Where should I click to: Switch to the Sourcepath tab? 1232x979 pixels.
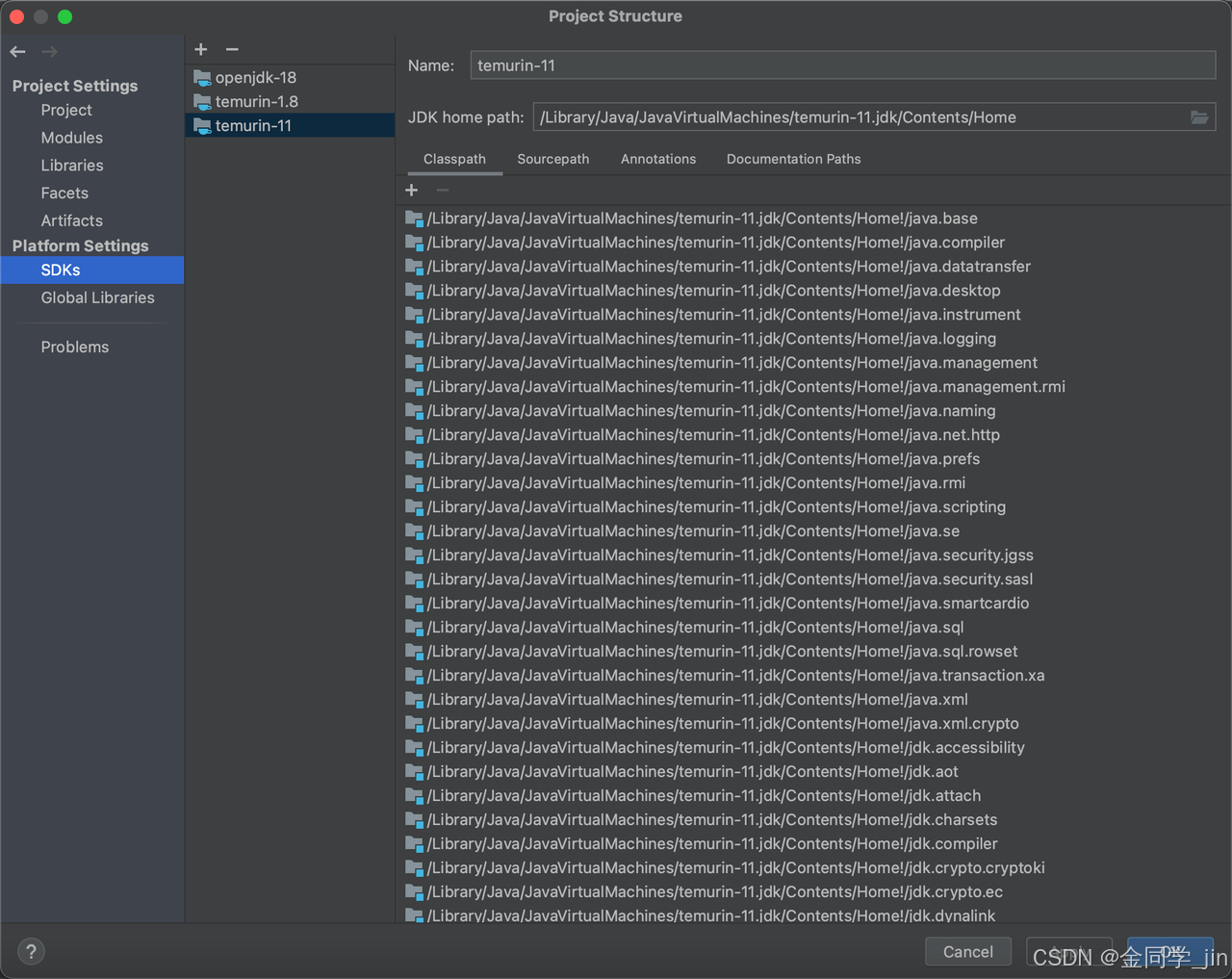(553, 159)
